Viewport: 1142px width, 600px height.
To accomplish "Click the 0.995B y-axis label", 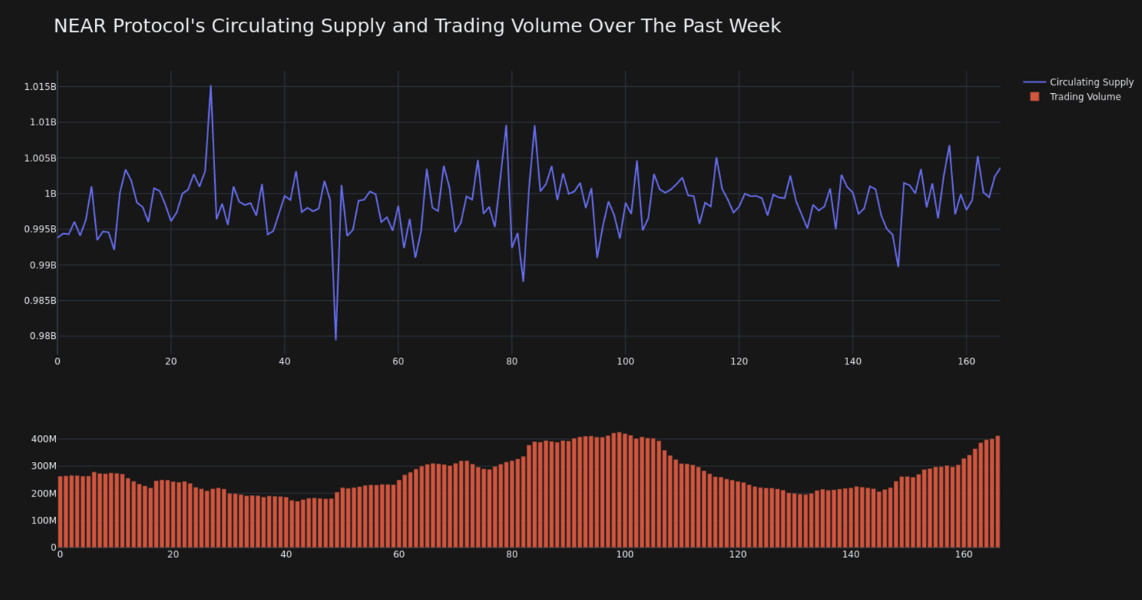I will (40, 229).
